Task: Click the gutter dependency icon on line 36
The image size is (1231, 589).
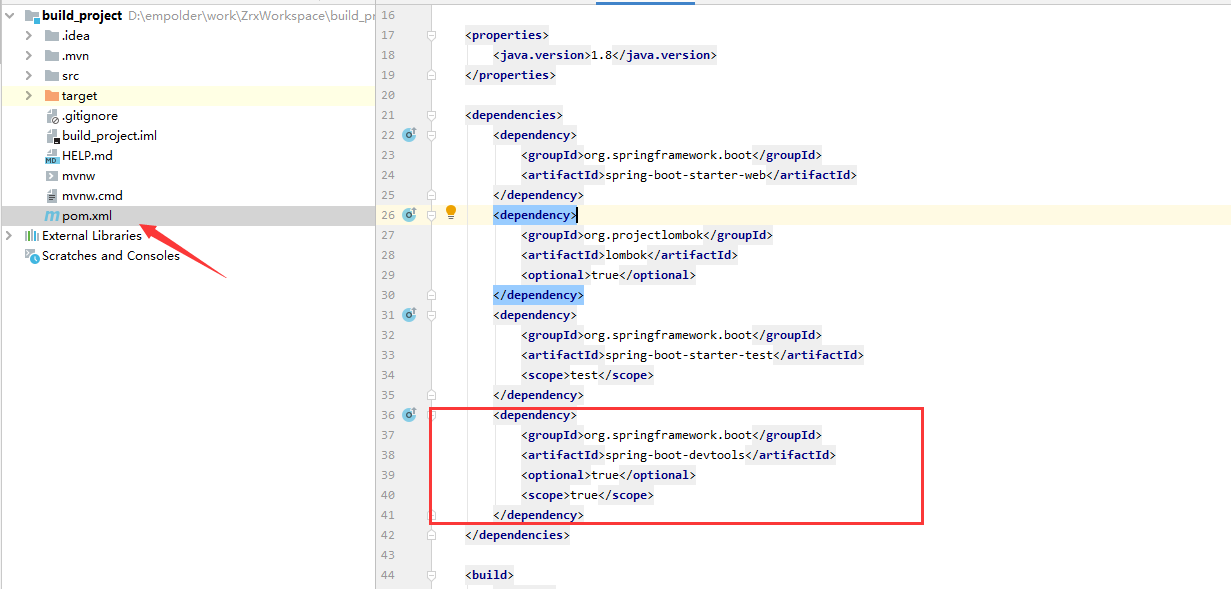Action: (409, 415)
